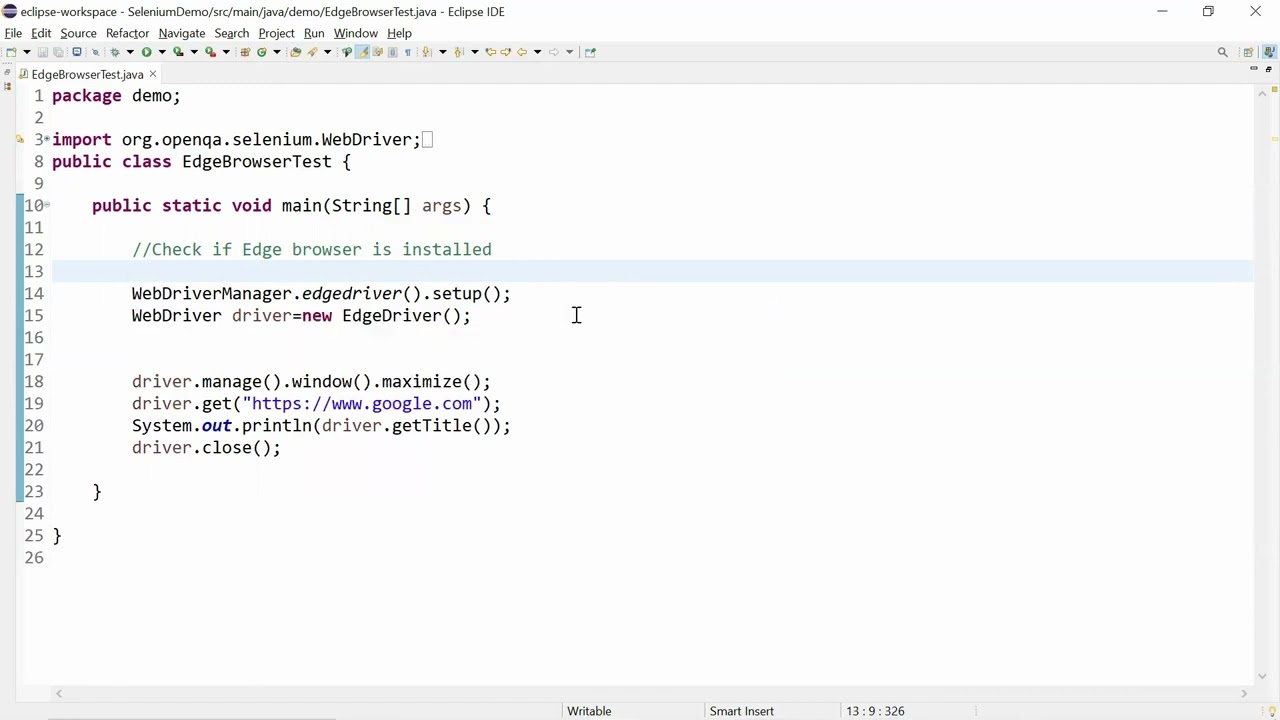1280x720 pixels.
Task: Run the program with green Run icon
Action: point(146,52)
